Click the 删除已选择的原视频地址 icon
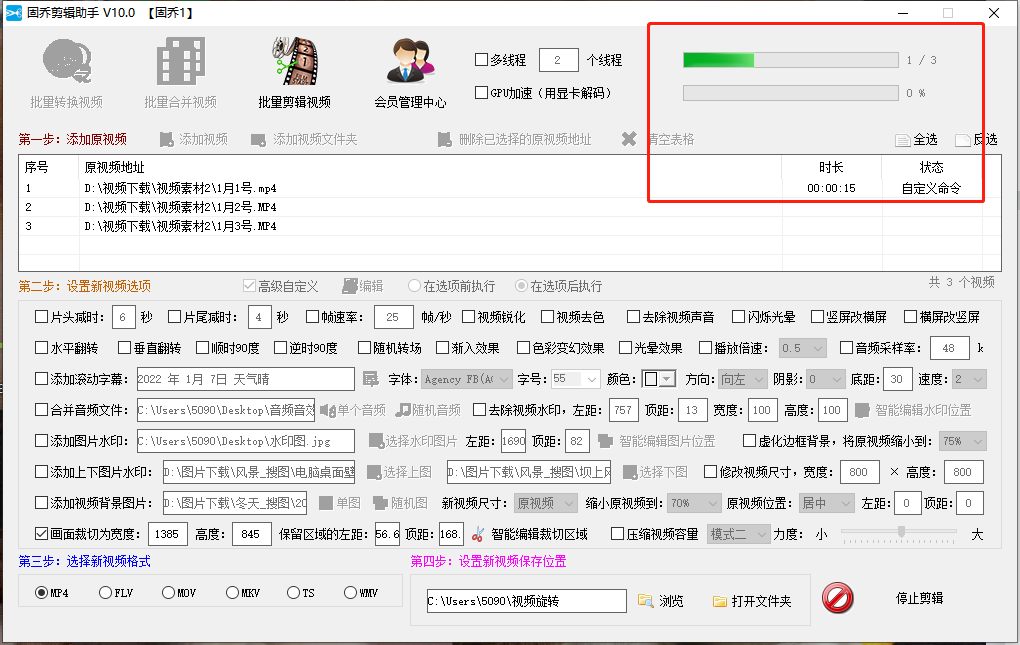Image resolution: width=1020 pixels, height=645 pixels. coord(445,139)
